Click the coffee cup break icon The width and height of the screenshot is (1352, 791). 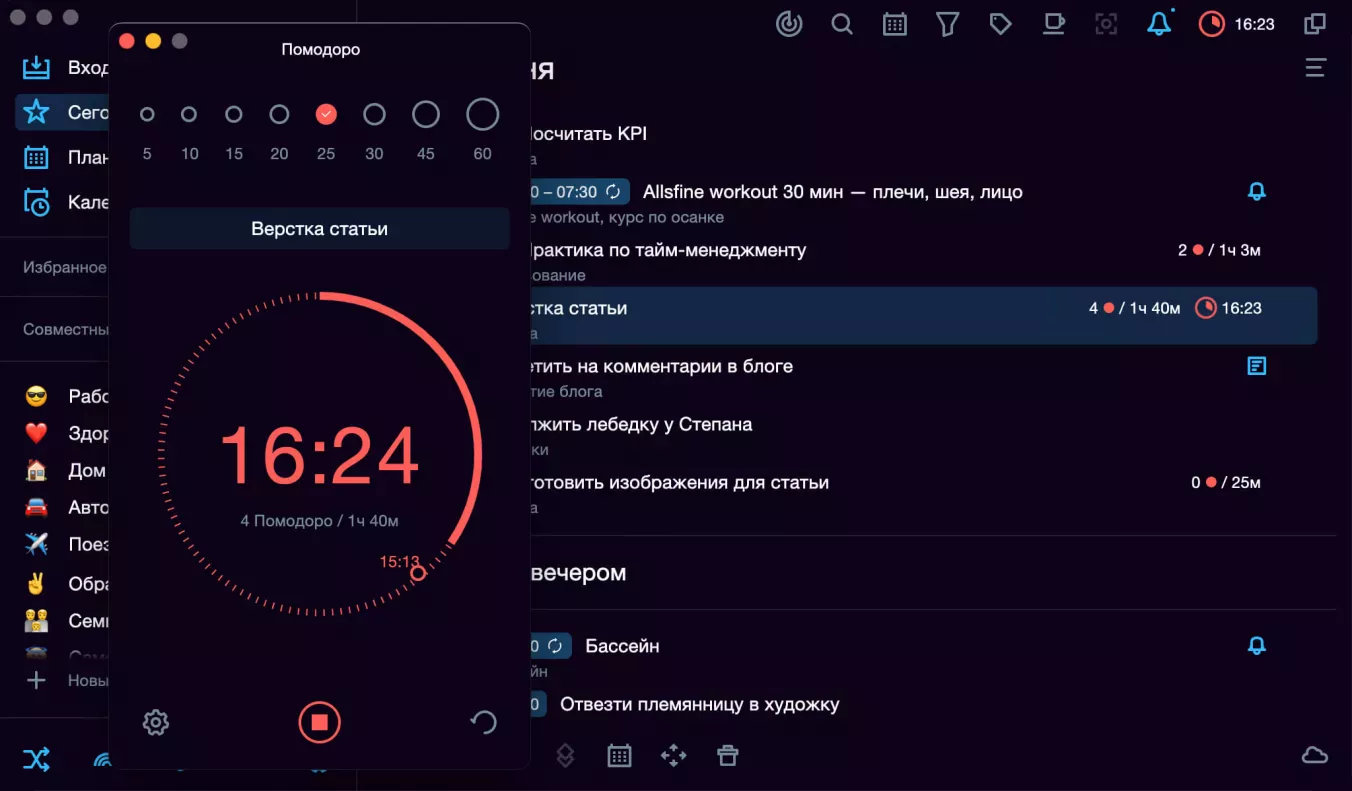tap(1053, 24)
